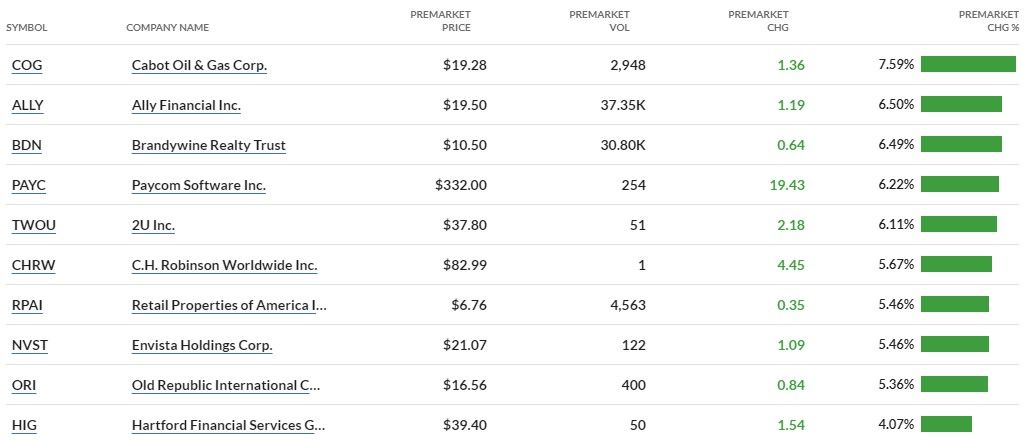This screenshot has height=441, width=1029.
Task: Click the HIG symbol link
Action: tap(26, 425)
